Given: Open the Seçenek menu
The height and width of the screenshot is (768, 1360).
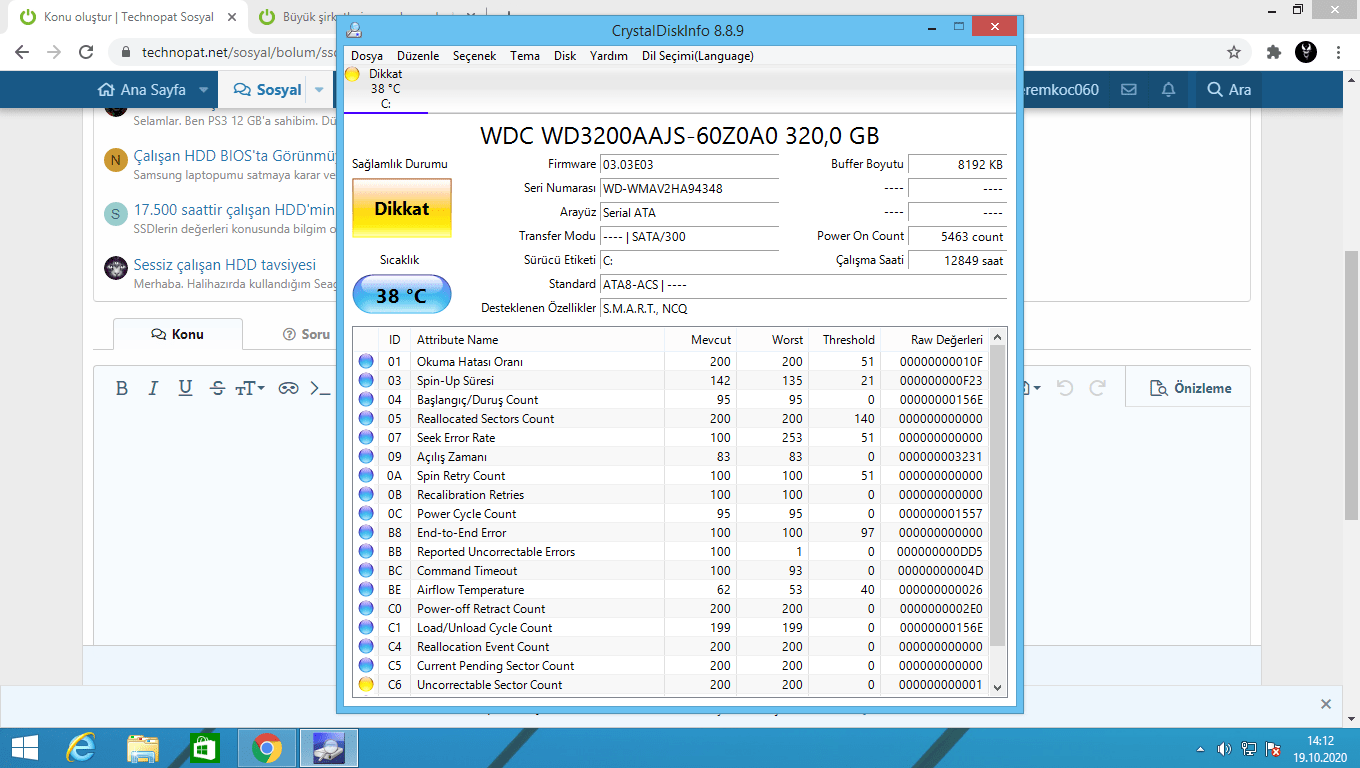Looking at the screenshot, I should [x=474, y=56].
